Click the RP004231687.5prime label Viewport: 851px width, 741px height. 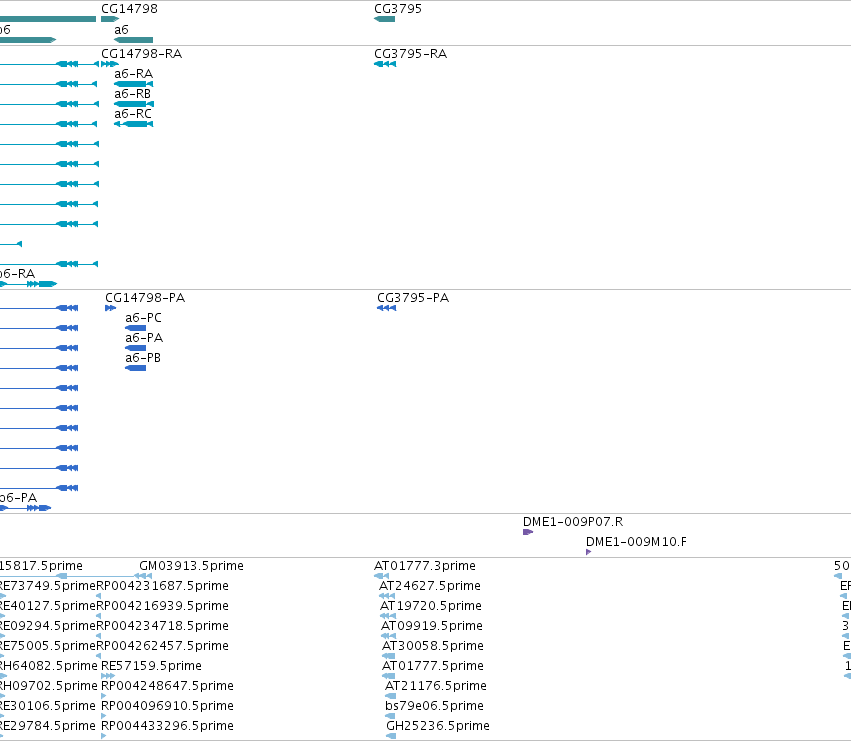[x=162, y=586]
